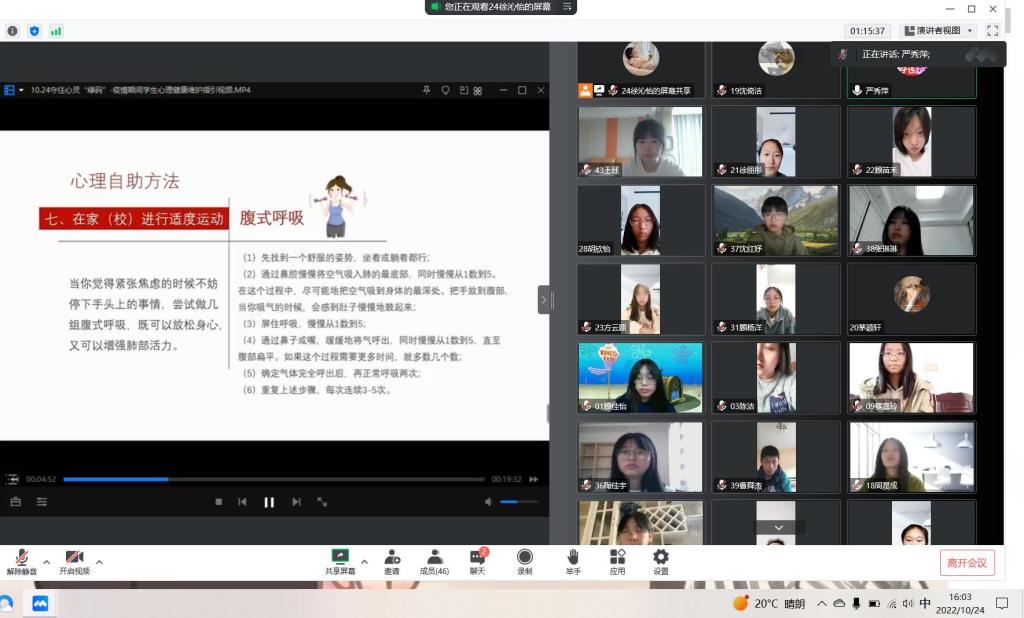Pause the shared video playback
The width and height of the screenshot is (1024, 618).
(x=269, y=502)
